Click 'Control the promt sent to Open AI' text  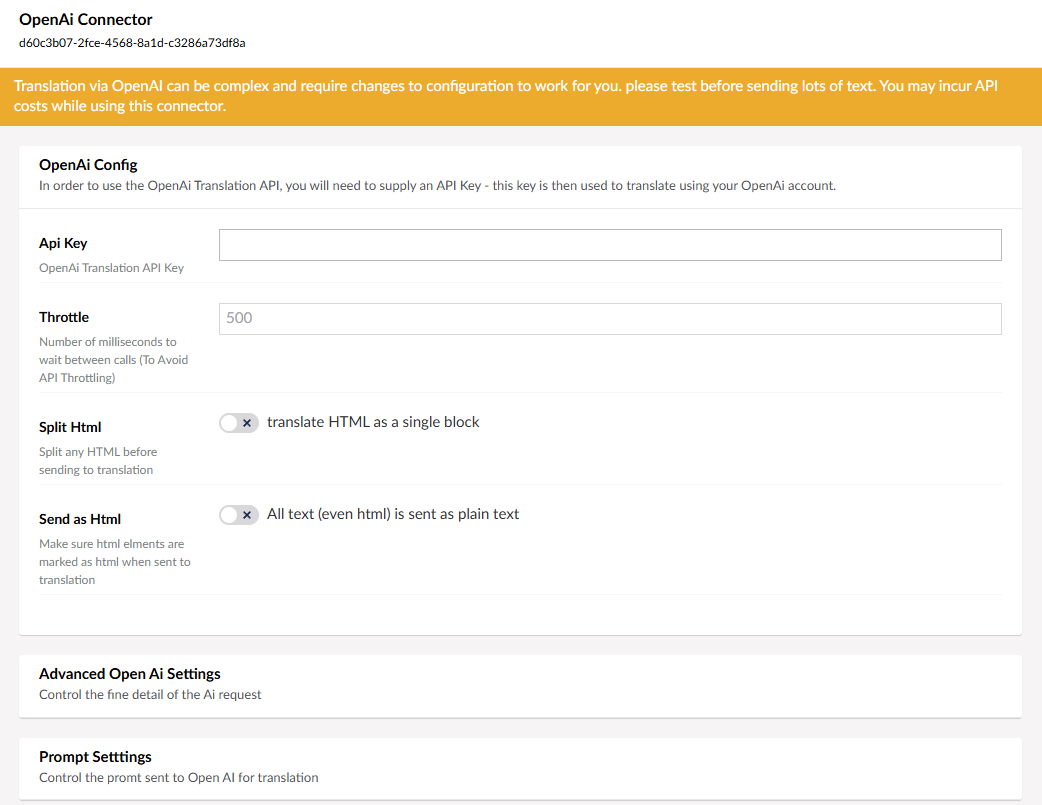click(179, 778)
